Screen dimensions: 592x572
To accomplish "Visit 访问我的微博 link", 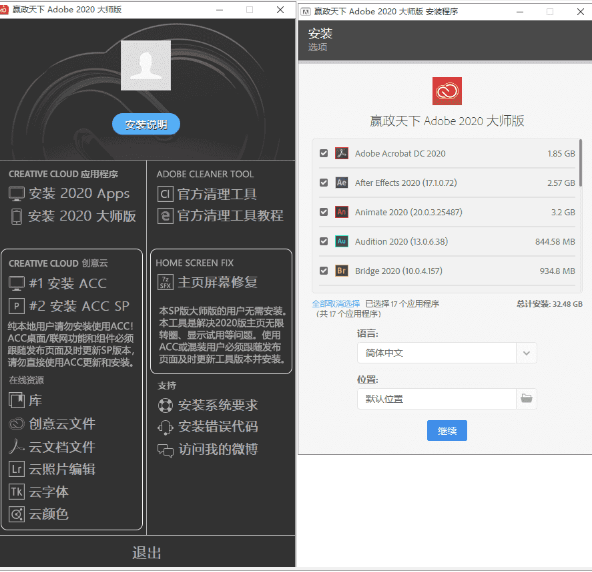I will point(208,450).
